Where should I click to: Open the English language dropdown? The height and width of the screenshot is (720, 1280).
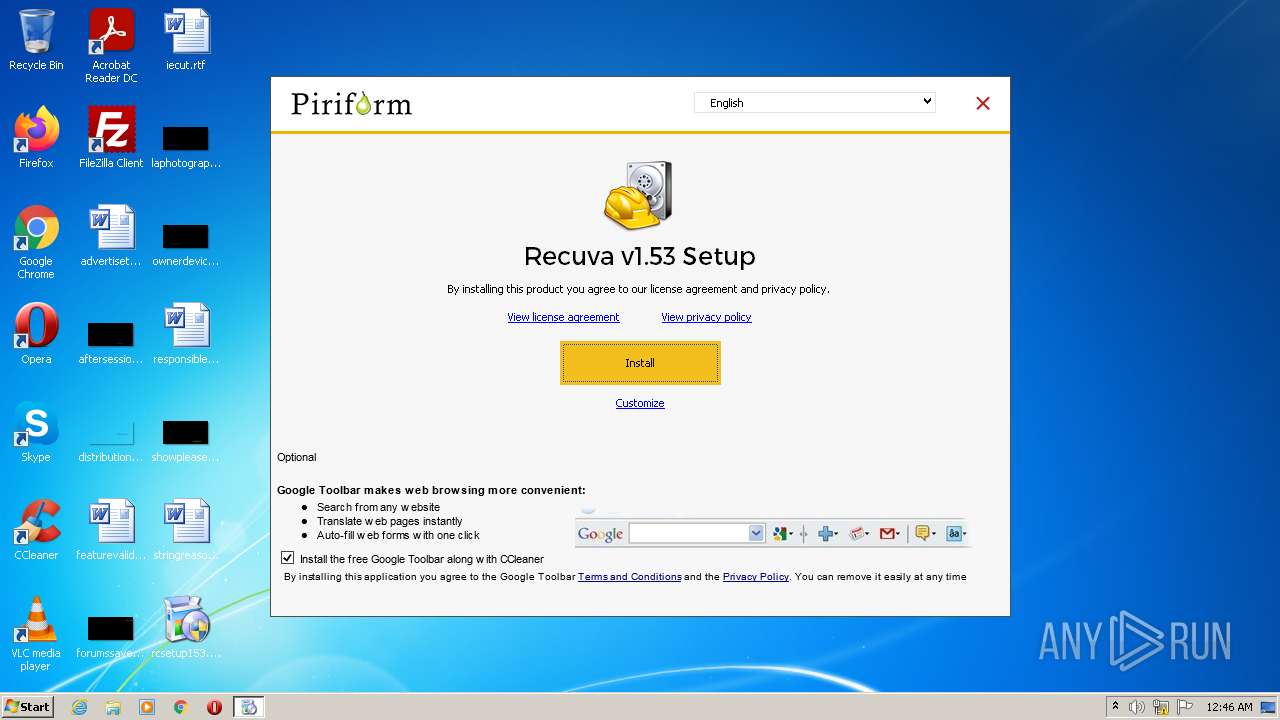pos(815,102)
